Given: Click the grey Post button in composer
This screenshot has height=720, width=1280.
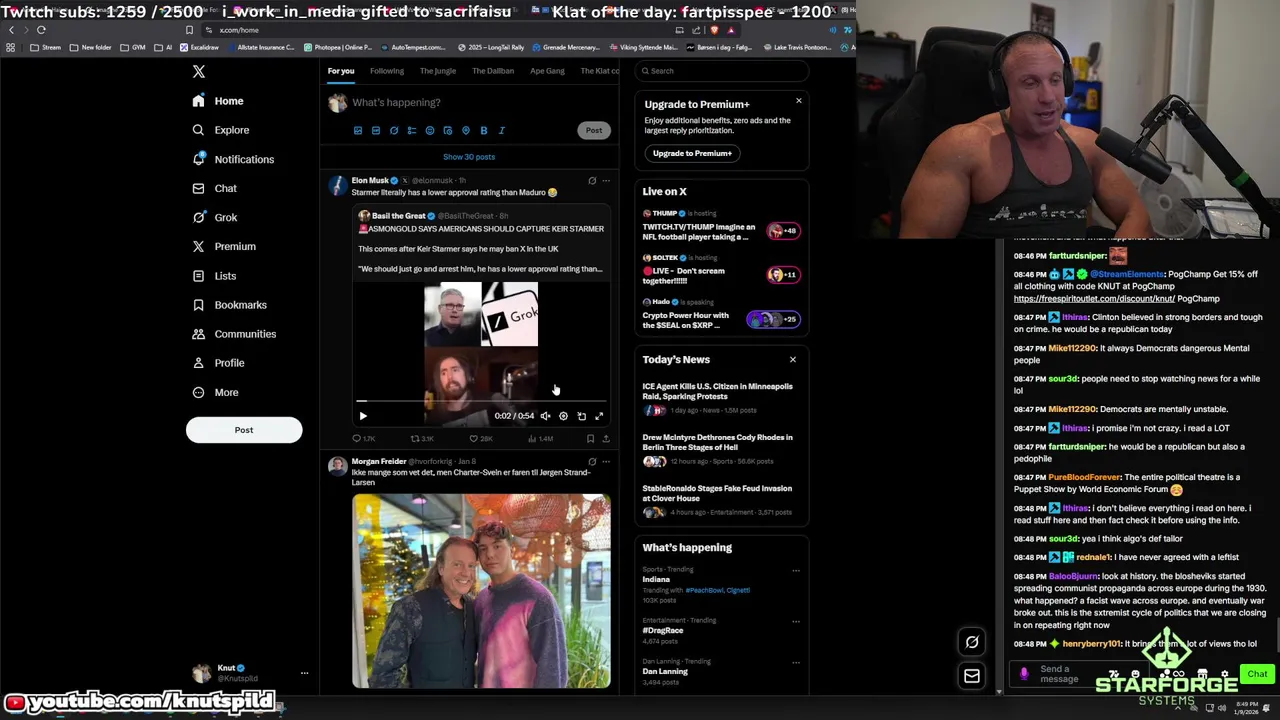Looking at the screenshot, I should click(x=594, y=130).
